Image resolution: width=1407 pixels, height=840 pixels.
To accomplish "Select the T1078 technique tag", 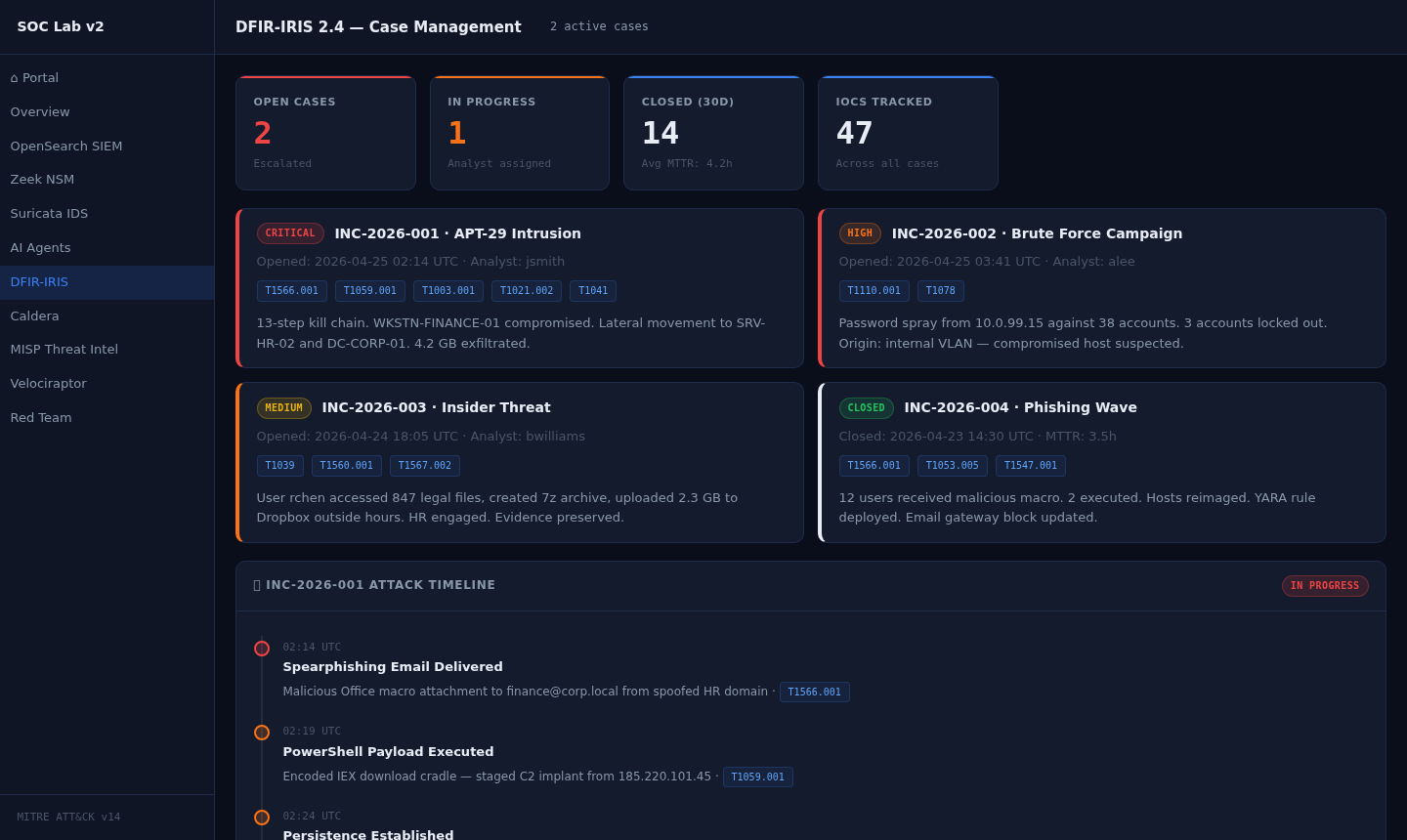I will point(941,291).
